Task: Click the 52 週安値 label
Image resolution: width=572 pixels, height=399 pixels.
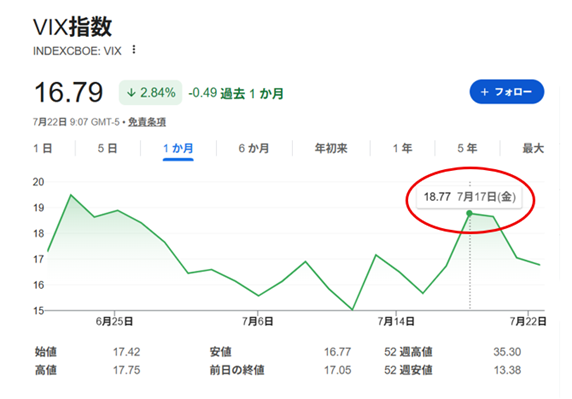Action: (x=408, y=370)
